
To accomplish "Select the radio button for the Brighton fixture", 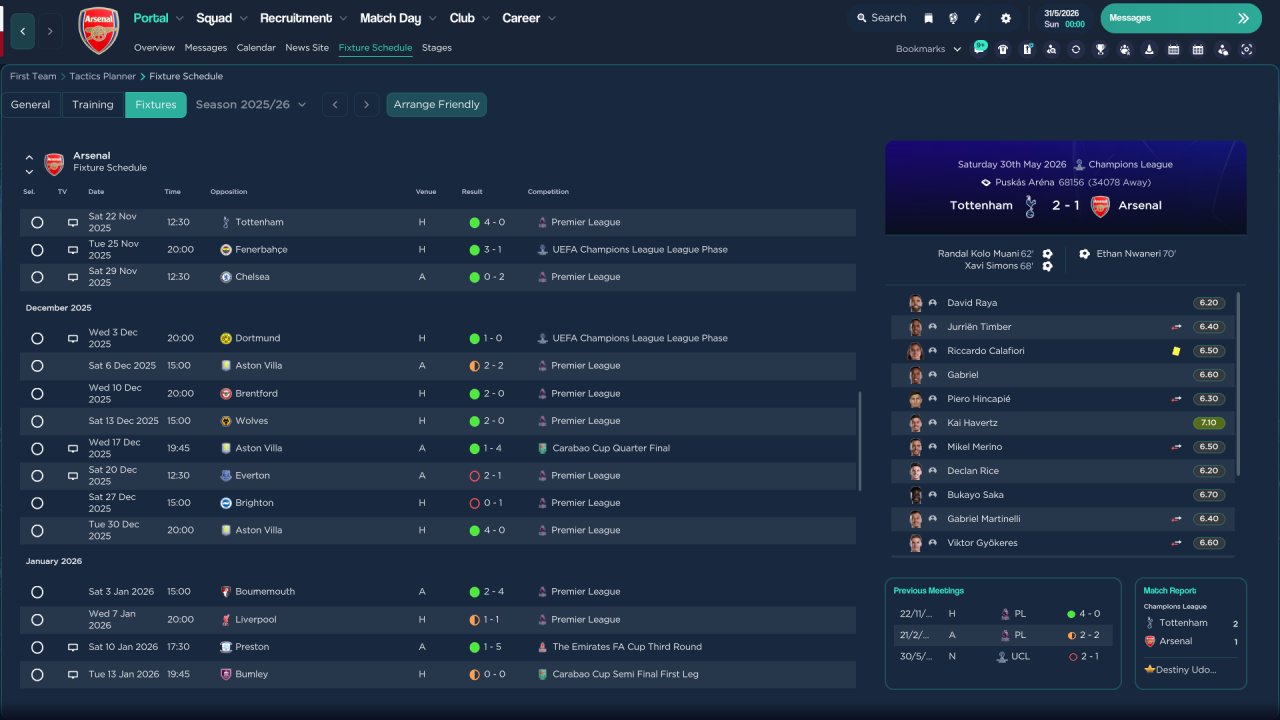I will click(x=37, y=503).
